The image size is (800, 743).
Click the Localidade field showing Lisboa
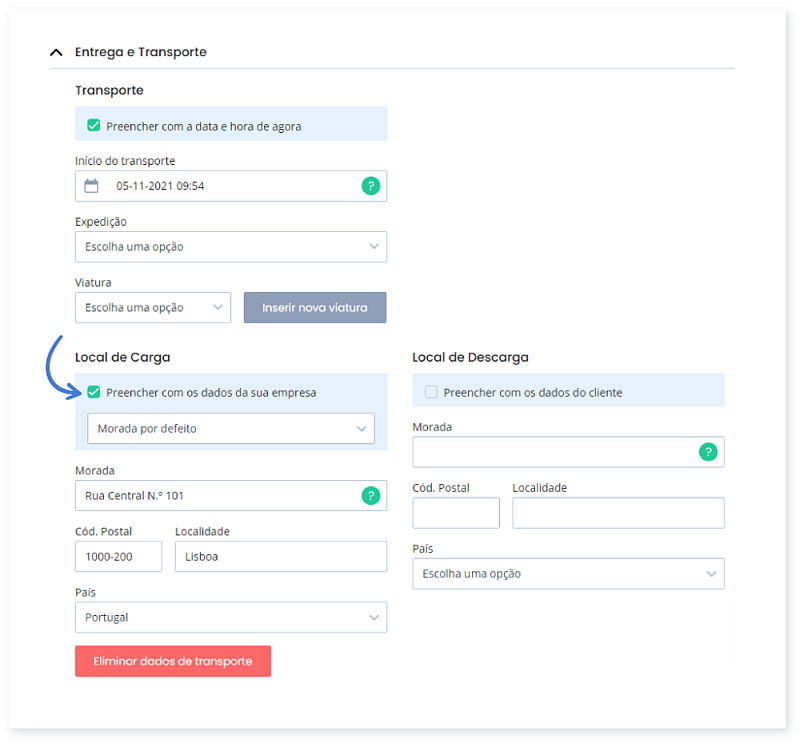click(x=280, y=556)
